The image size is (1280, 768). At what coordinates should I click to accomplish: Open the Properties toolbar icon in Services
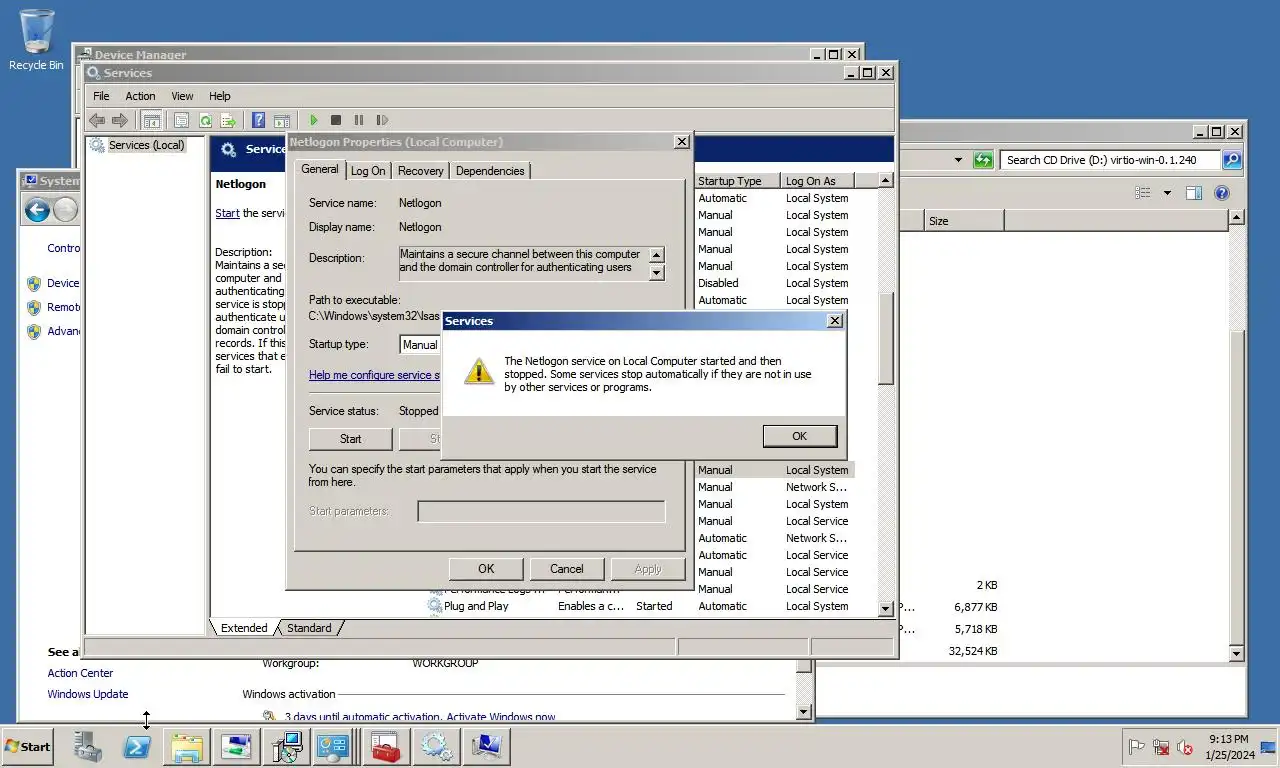(181, 120)
